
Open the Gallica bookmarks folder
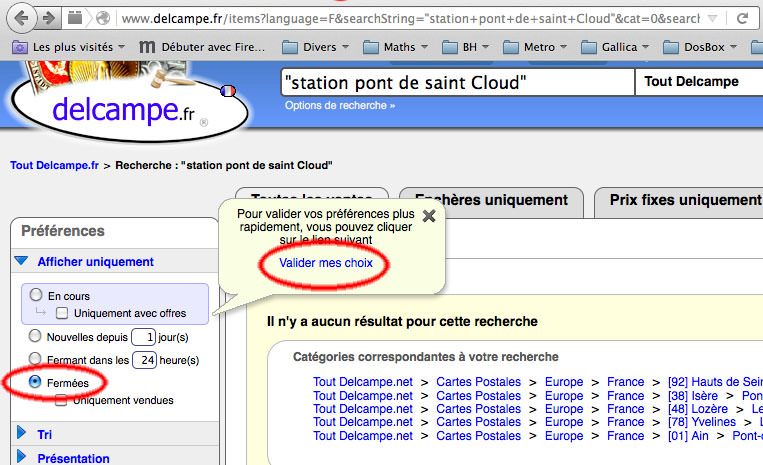[615, 47]
